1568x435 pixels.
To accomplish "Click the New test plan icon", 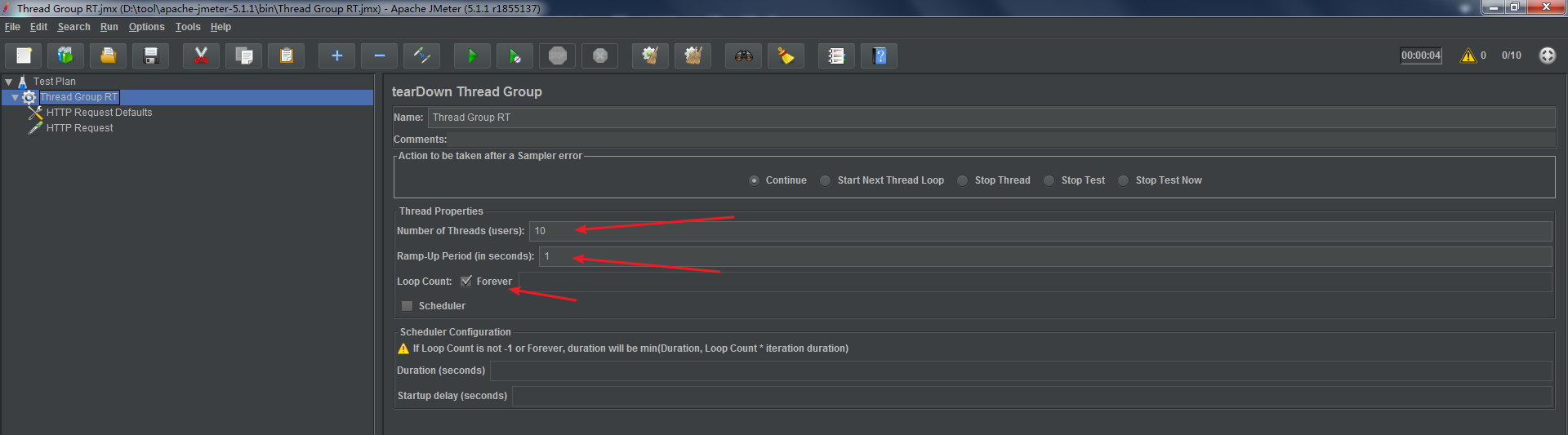I will 24,55.
